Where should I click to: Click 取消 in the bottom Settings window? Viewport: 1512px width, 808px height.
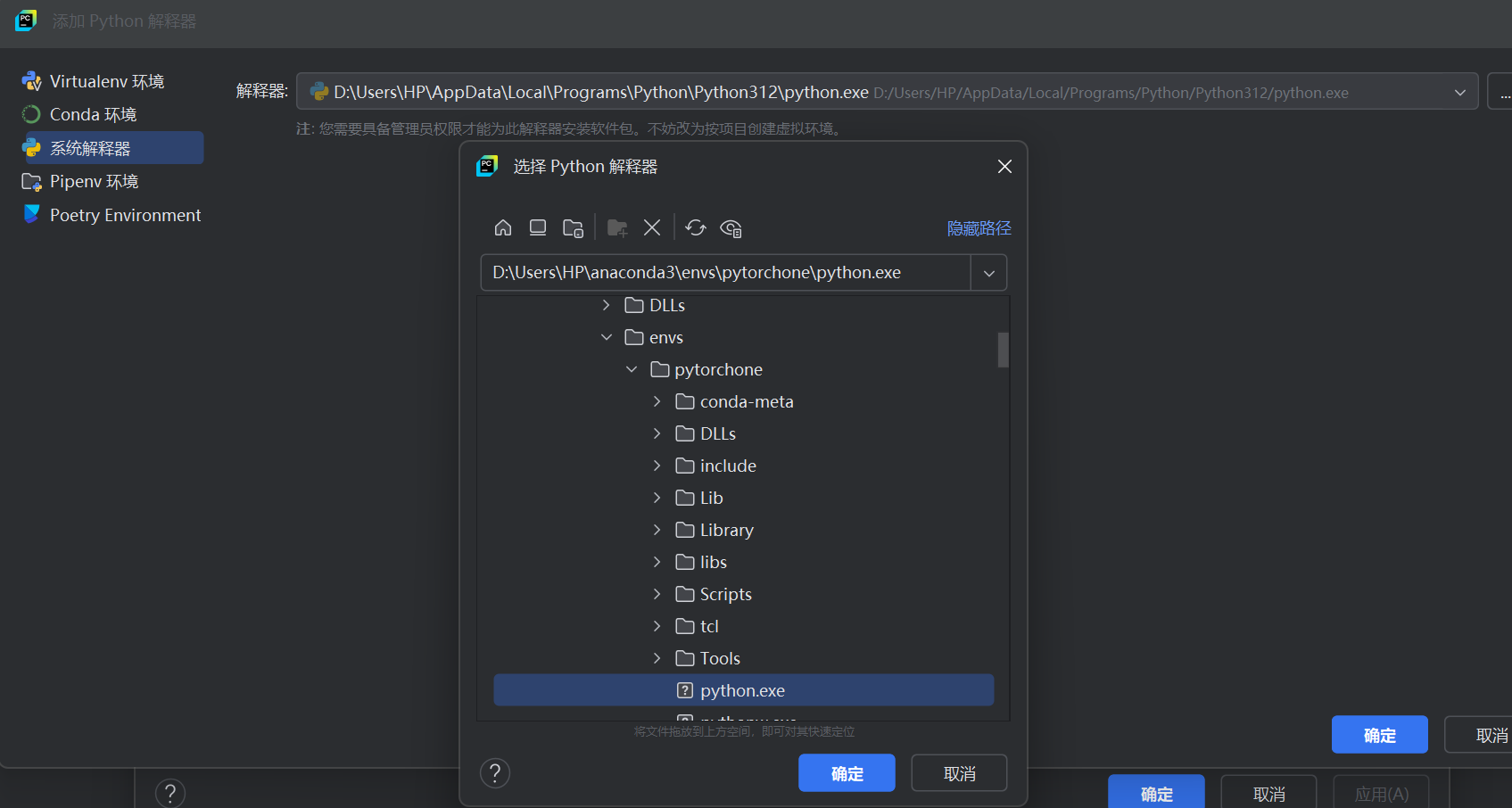(1268, 792)
